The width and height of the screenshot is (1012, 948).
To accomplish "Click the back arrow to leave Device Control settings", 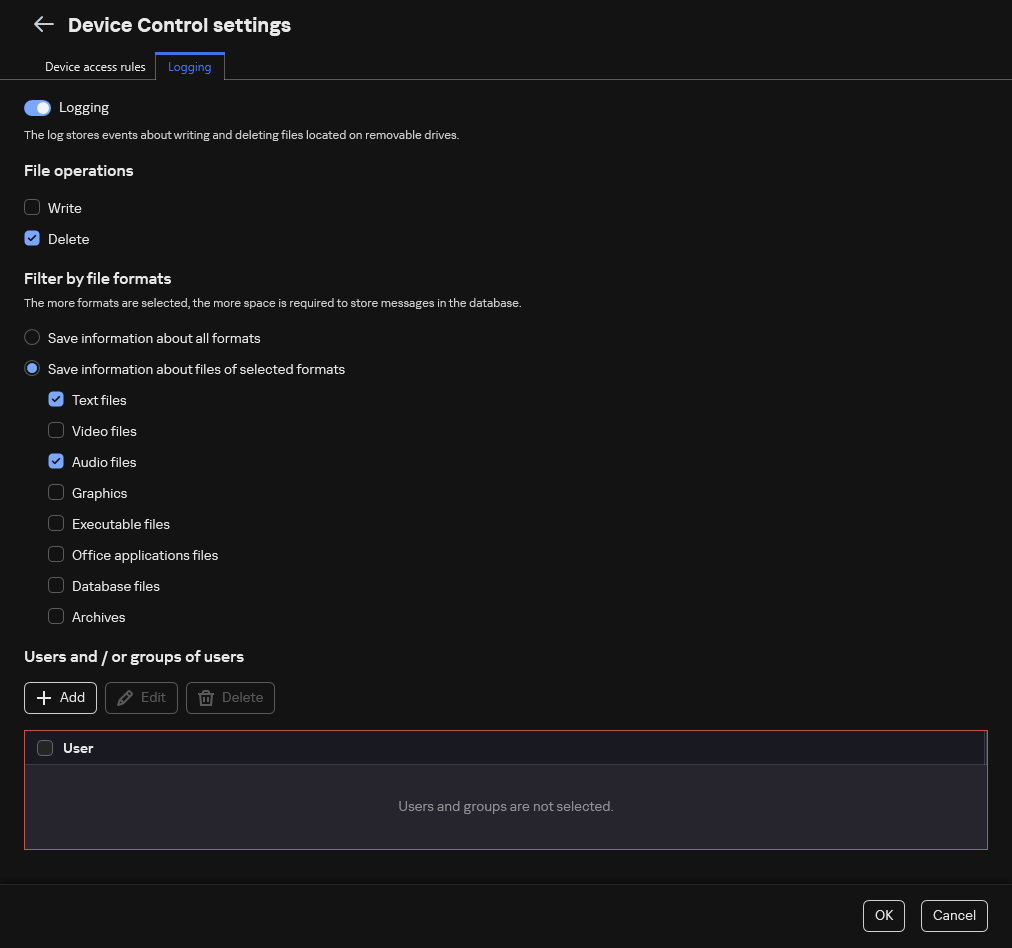I will 44,24.
